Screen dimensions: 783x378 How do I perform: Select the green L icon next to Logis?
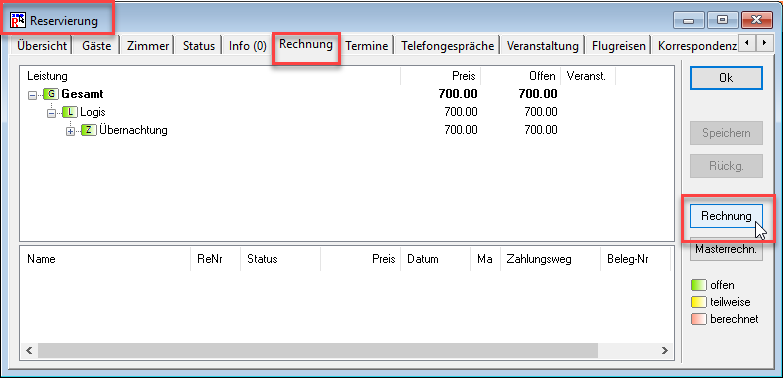click(70, 112)
